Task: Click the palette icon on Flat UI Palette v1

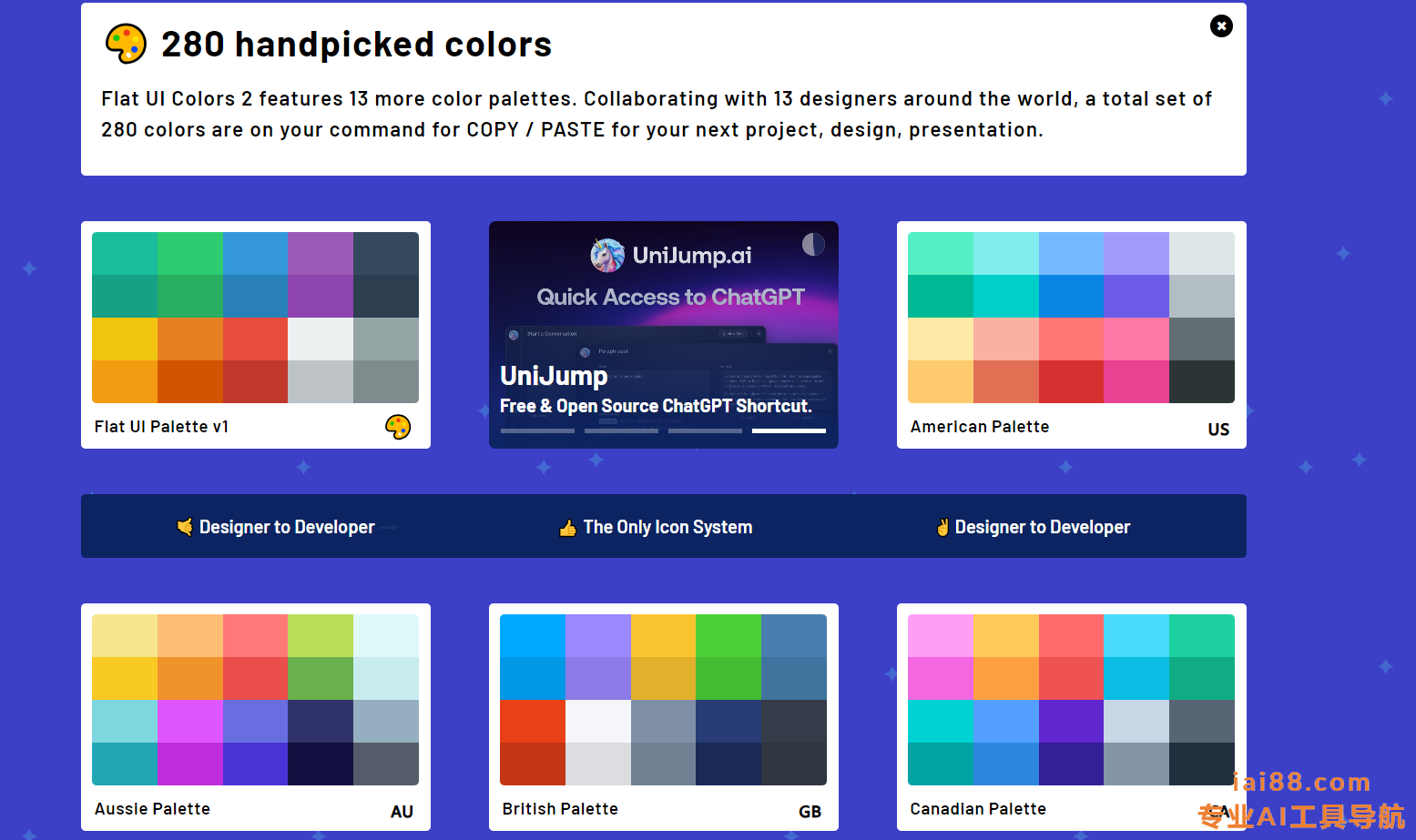Action: tap(398, 427)
